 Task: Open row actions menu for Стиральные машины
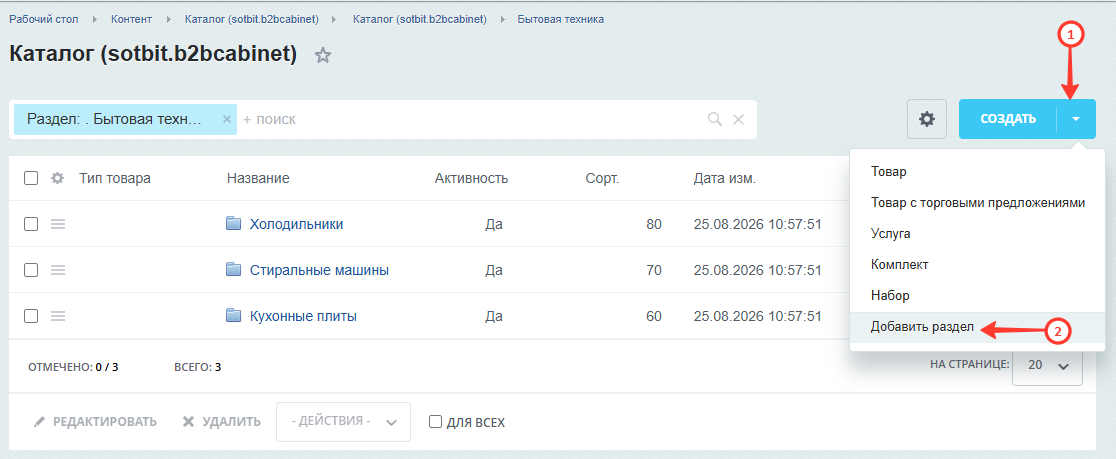58,270
